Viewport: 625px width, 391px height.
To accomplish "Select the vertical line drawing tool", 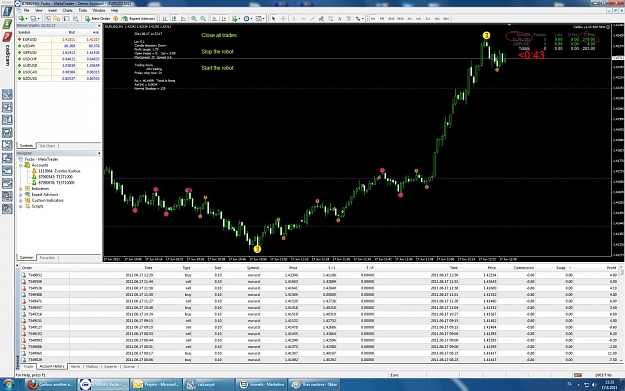I will coord(294,18).
